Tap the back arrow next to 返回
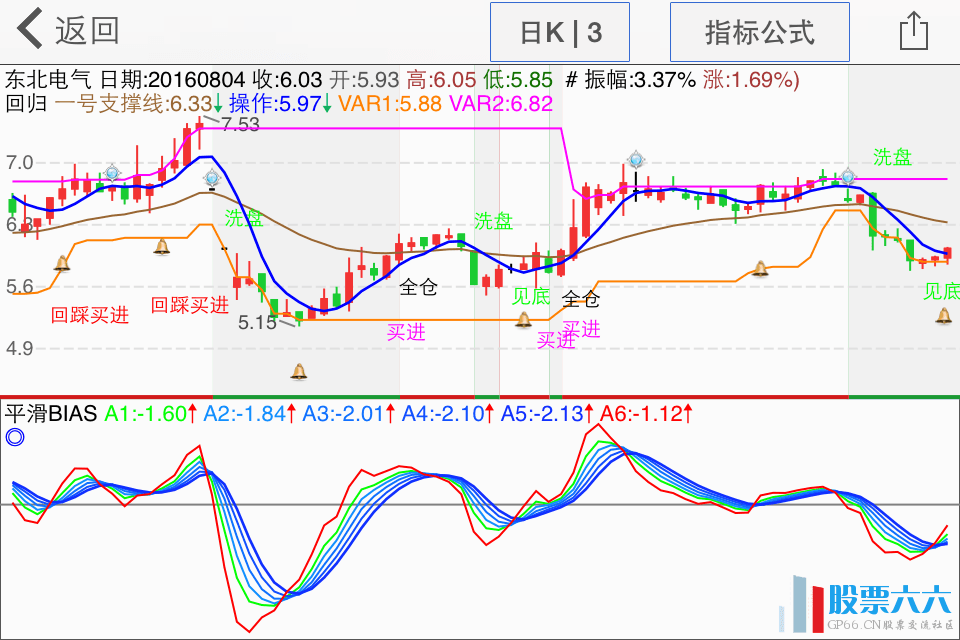Viewport: 960px width, 640px height. click(x=30, y=30)
